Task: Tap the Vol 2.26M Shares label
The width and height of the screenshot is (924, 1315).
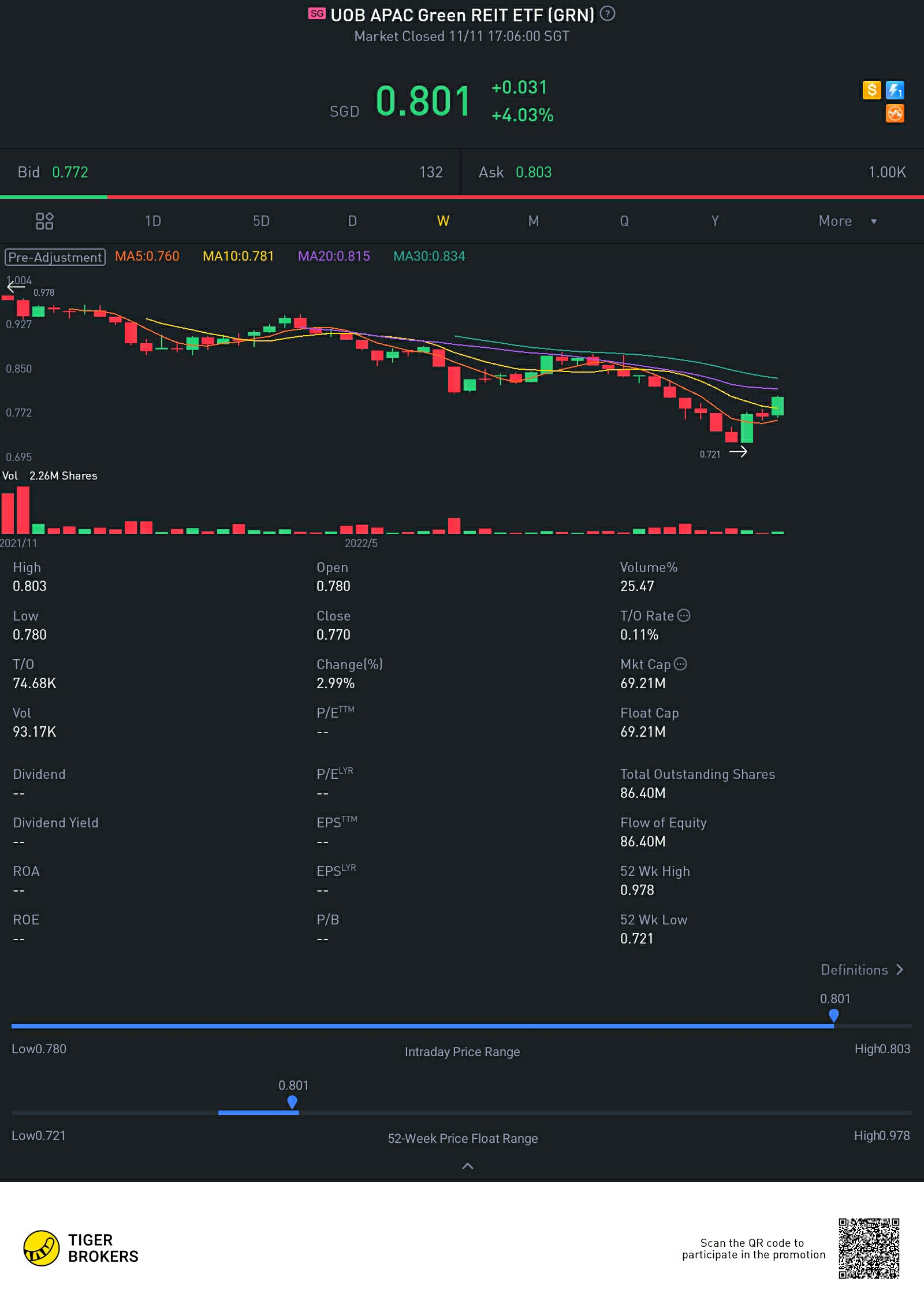Action: (x=50, y=476)
